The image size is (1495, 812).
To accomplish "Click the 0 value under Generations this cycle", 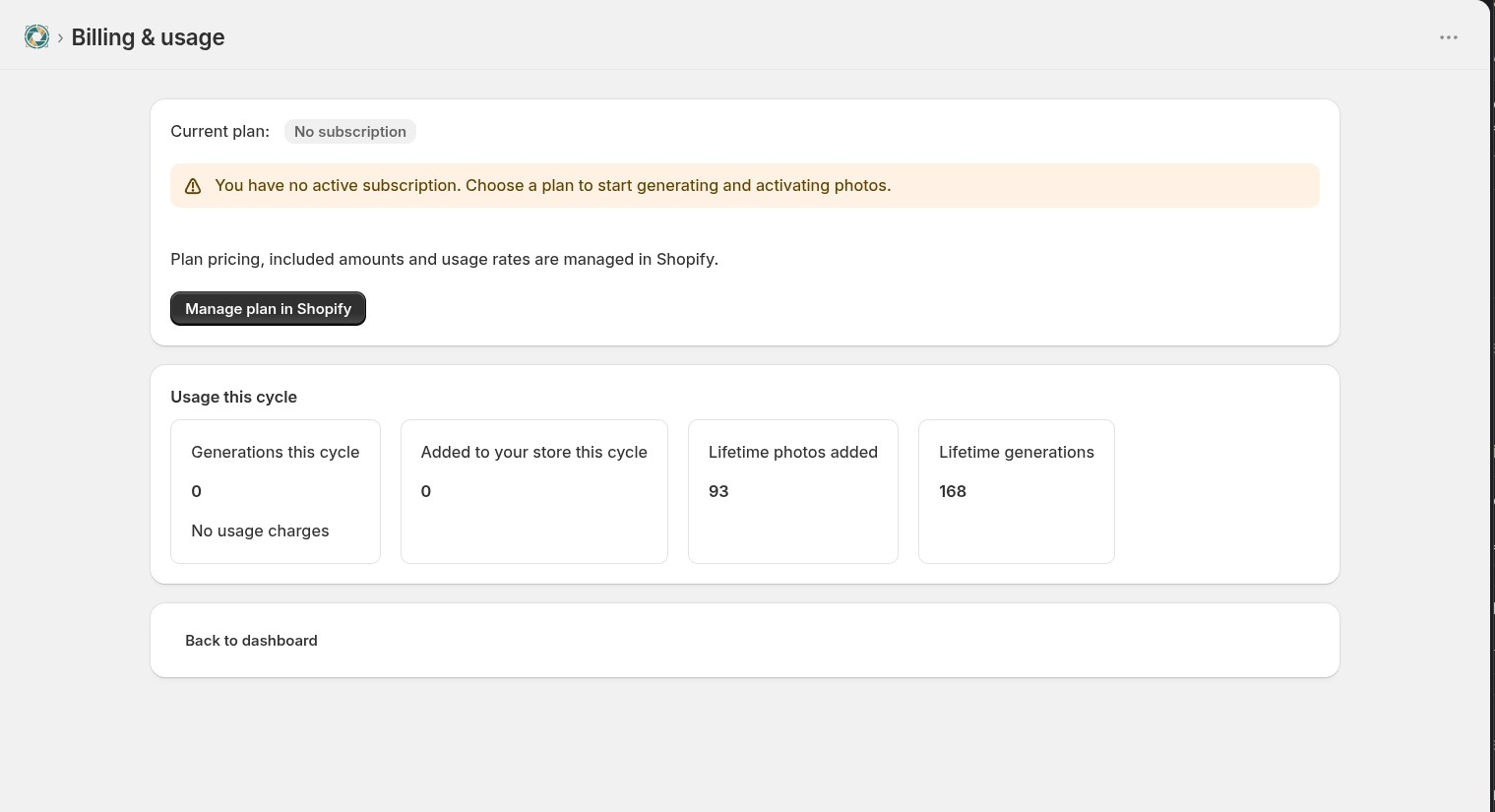I will pyautogui.click(x=197, y=492).
